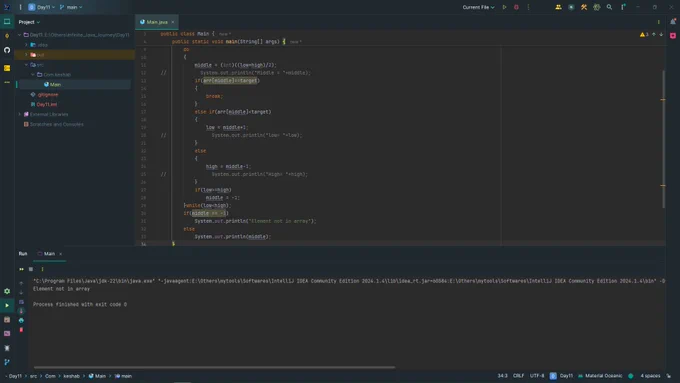
Task: Collapse the Day11 root folder
Action: point(20,35)
